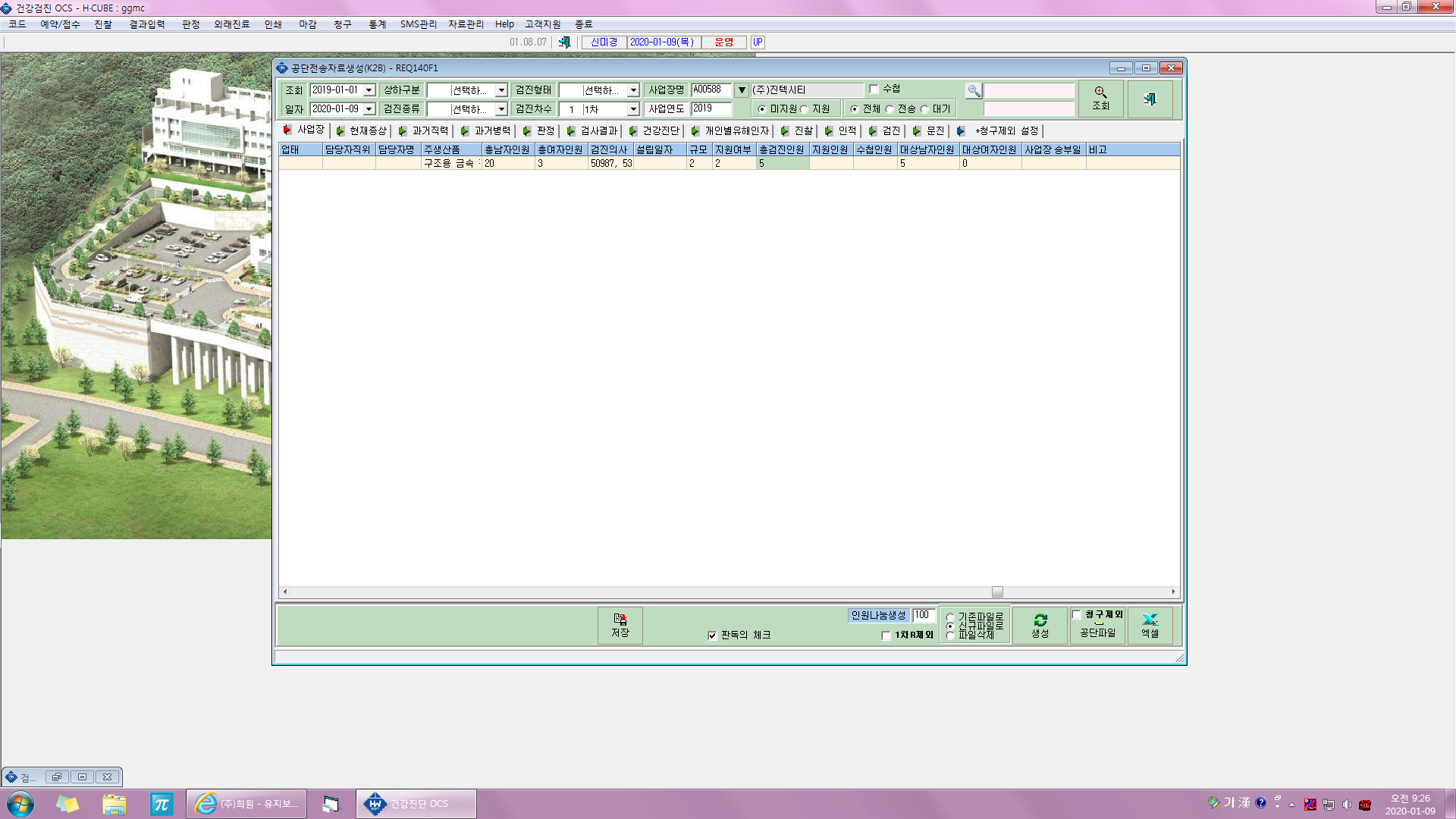
Task: Click the 사업연도 input field
Action: point(711,108)
